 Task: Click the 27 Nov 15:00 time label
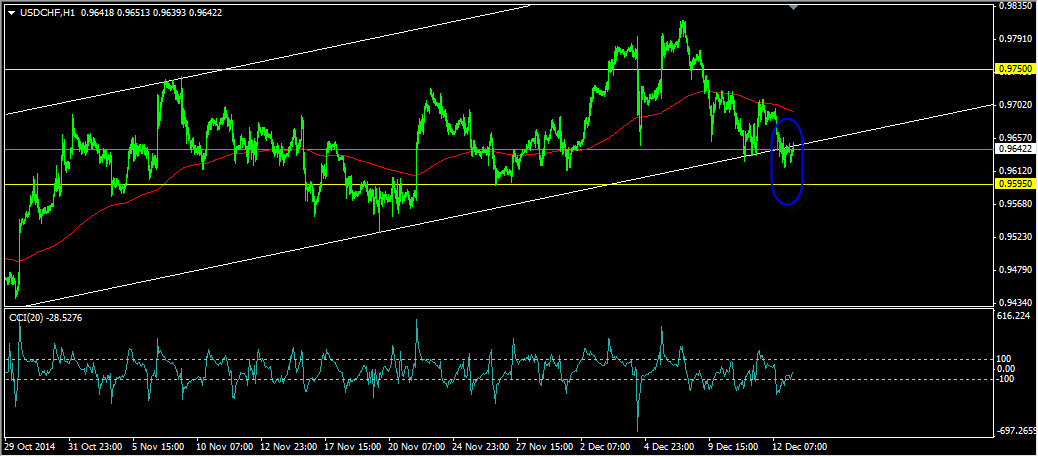544,447
